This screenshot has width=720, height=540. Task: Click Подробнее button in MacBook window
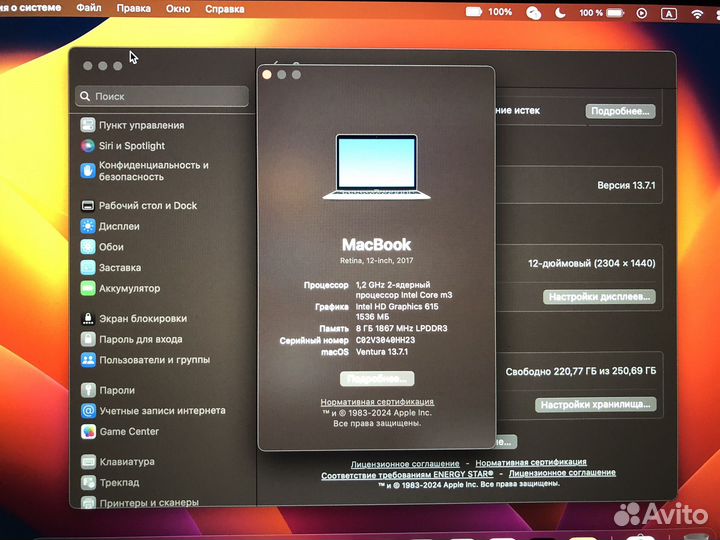(377, 379)
